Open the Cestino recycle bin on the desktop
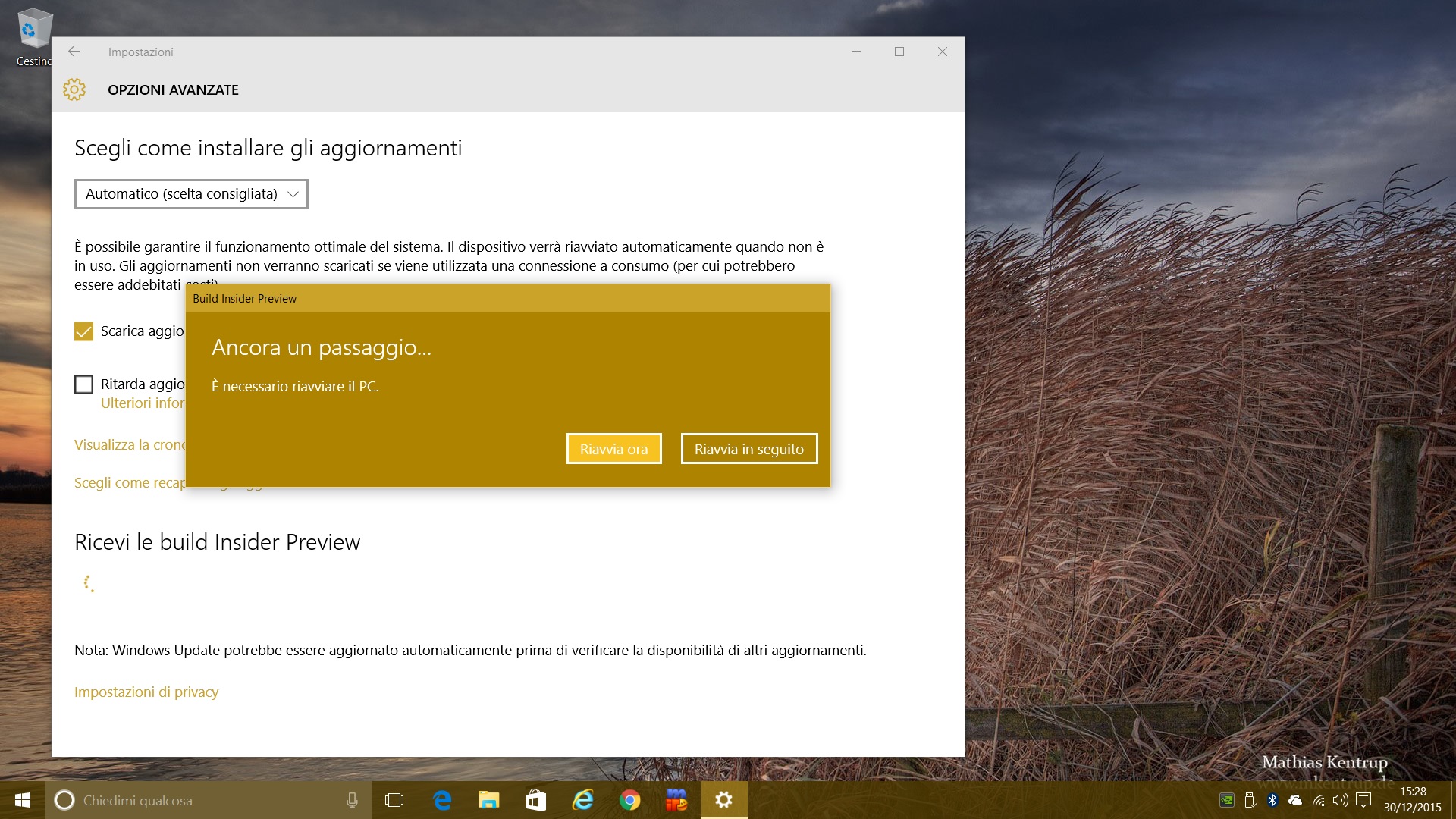The image size is (1456, 819). pyautogui.click(x=34, y=38)
